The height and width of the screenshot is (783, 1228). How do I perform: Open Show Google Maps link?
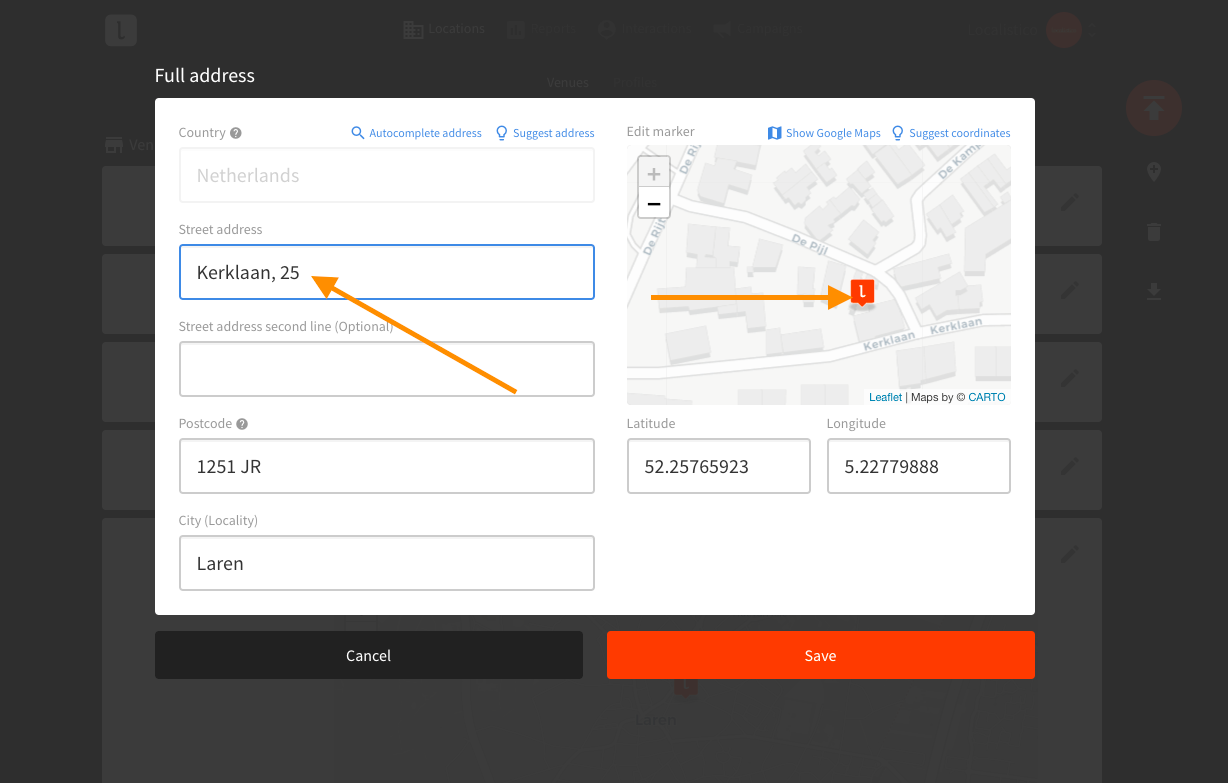tap(824, 133)
